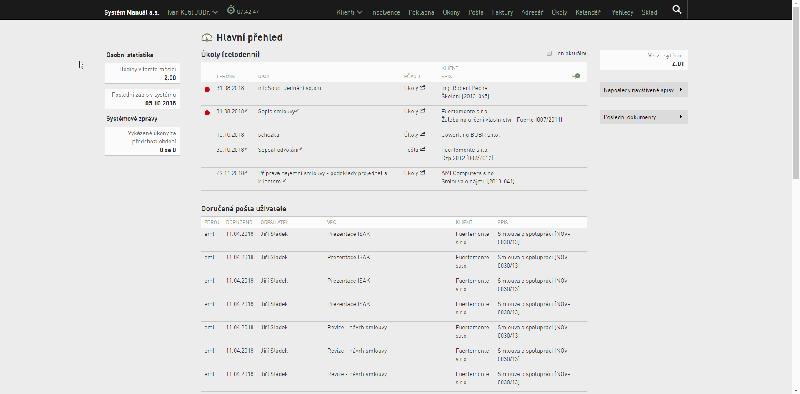
Task: Click red flag beside Sepis smlouvy task
Action: coord(207,113)
